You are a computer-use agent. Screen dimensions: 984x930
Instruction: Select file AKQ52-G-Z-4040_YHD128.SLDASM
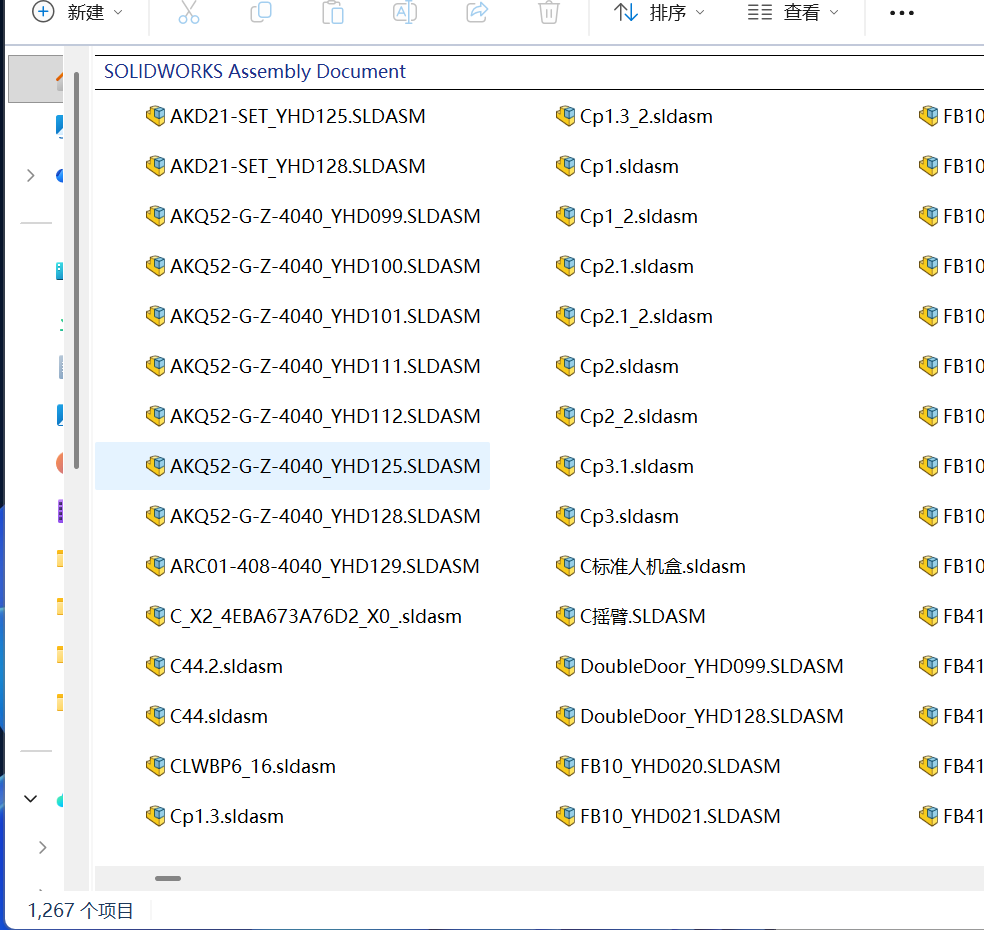click(x=313, y=516)
